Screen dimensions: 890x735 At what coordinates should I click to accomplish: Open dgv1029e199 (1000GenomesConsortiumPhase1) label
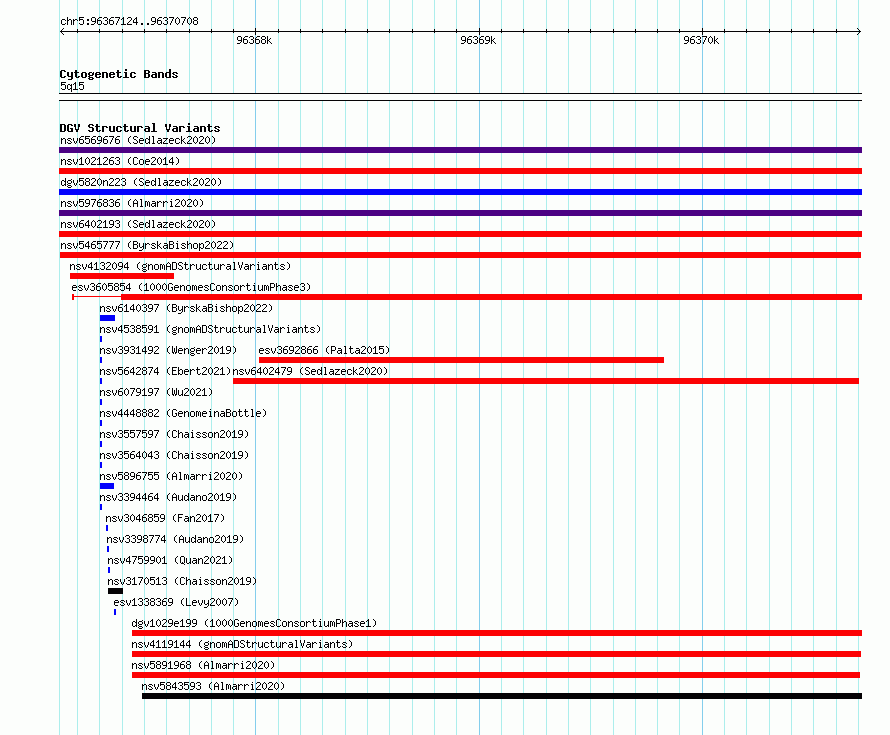(254, 623)
